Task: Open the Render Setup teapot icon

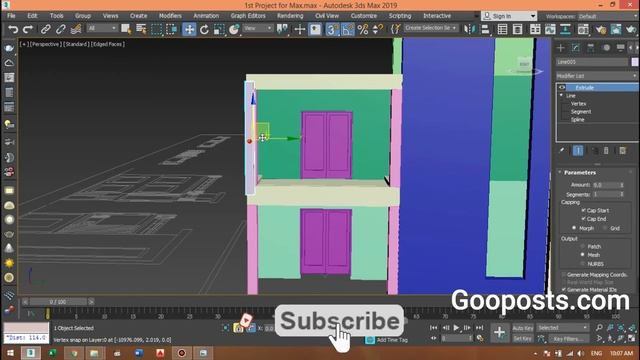Action: click(601, 29)
